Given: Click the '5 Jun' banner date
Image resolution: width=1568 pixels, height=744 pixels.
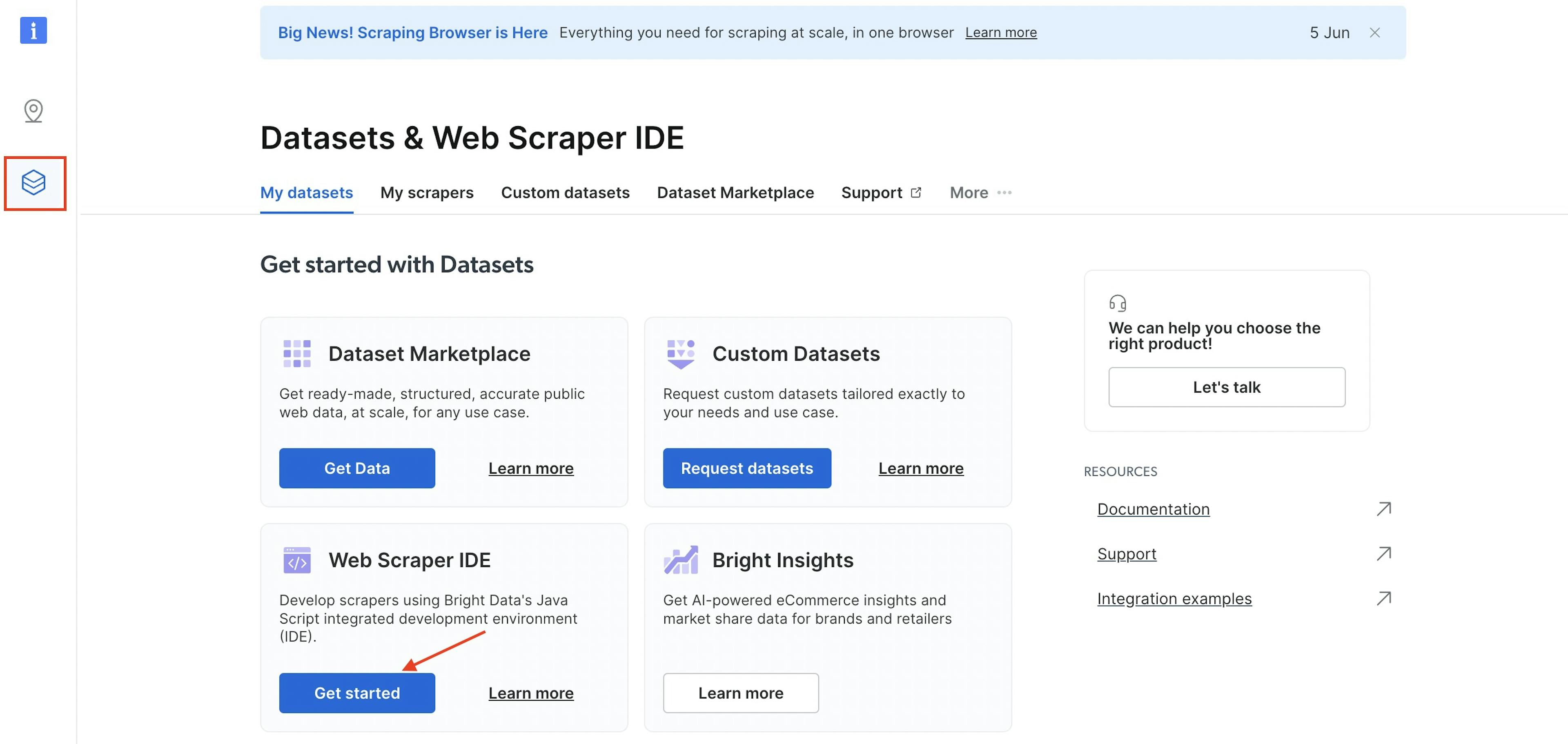Looking at the screenshot, I should pyautogui.click(x=1330, y=33).
